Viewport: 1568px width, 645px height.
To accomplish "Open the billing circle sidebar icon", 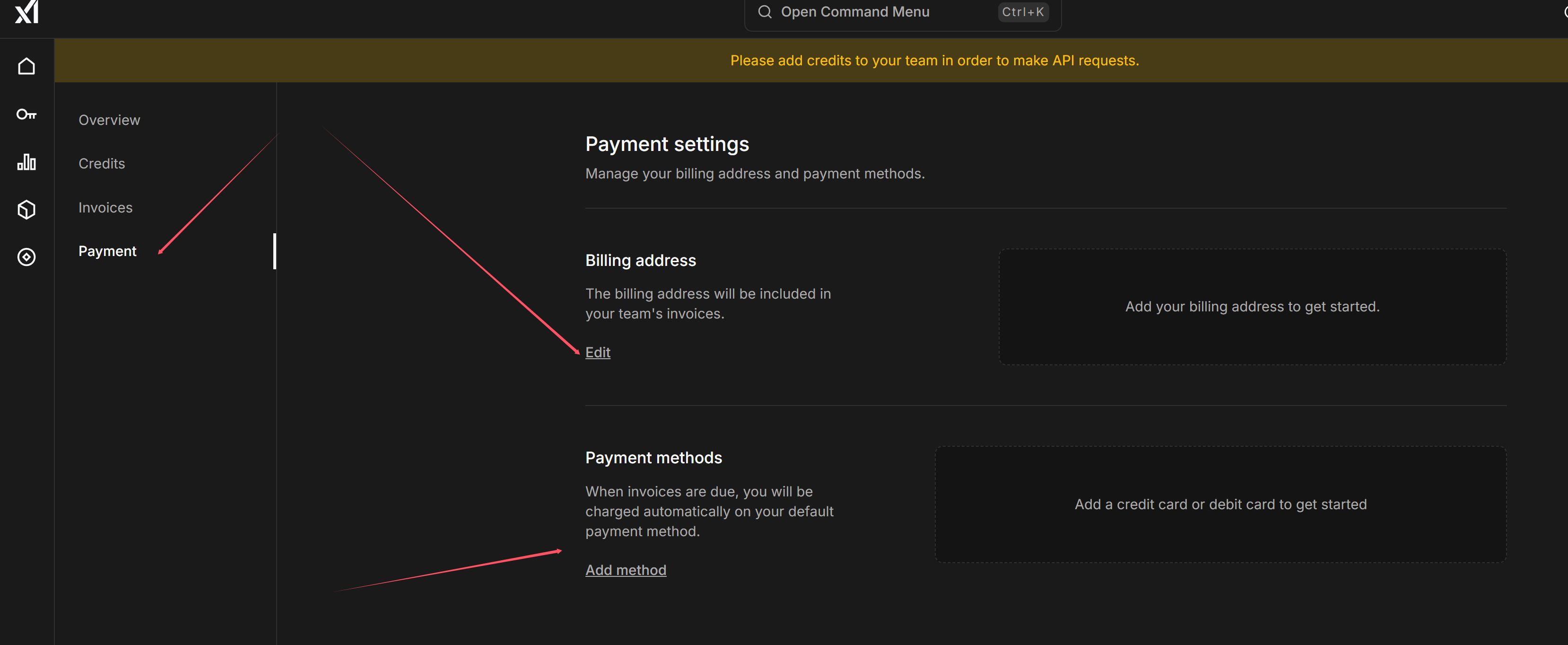I will (26, 257).
